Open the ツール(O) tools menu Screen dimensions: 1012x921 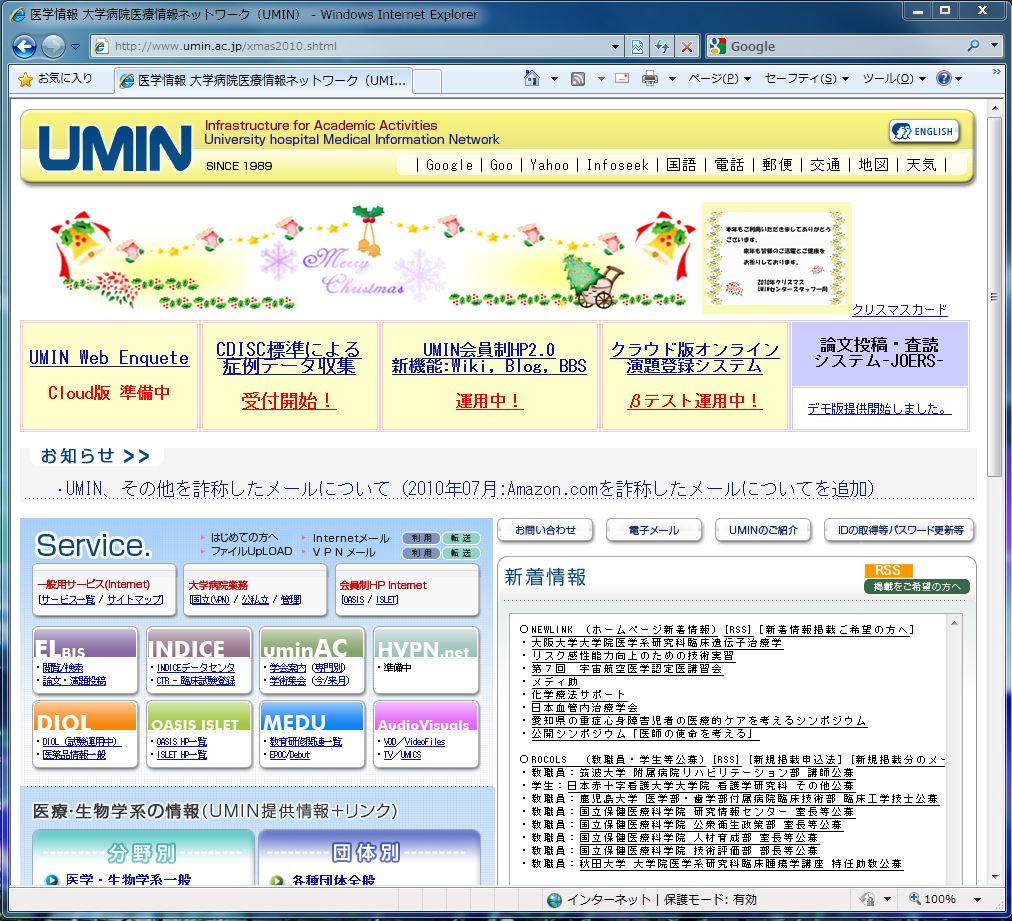887,79
